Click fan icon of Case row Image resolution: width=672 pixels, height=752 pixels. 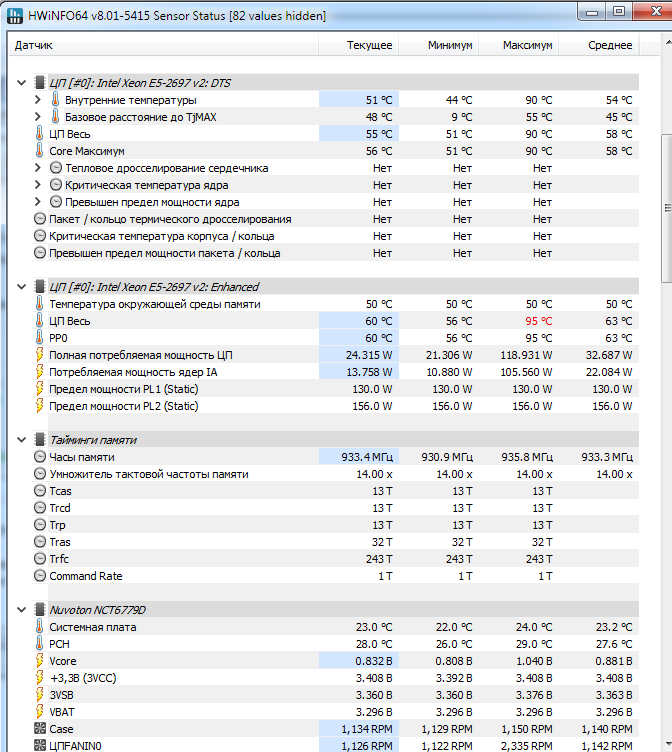(x=40, y=728)
